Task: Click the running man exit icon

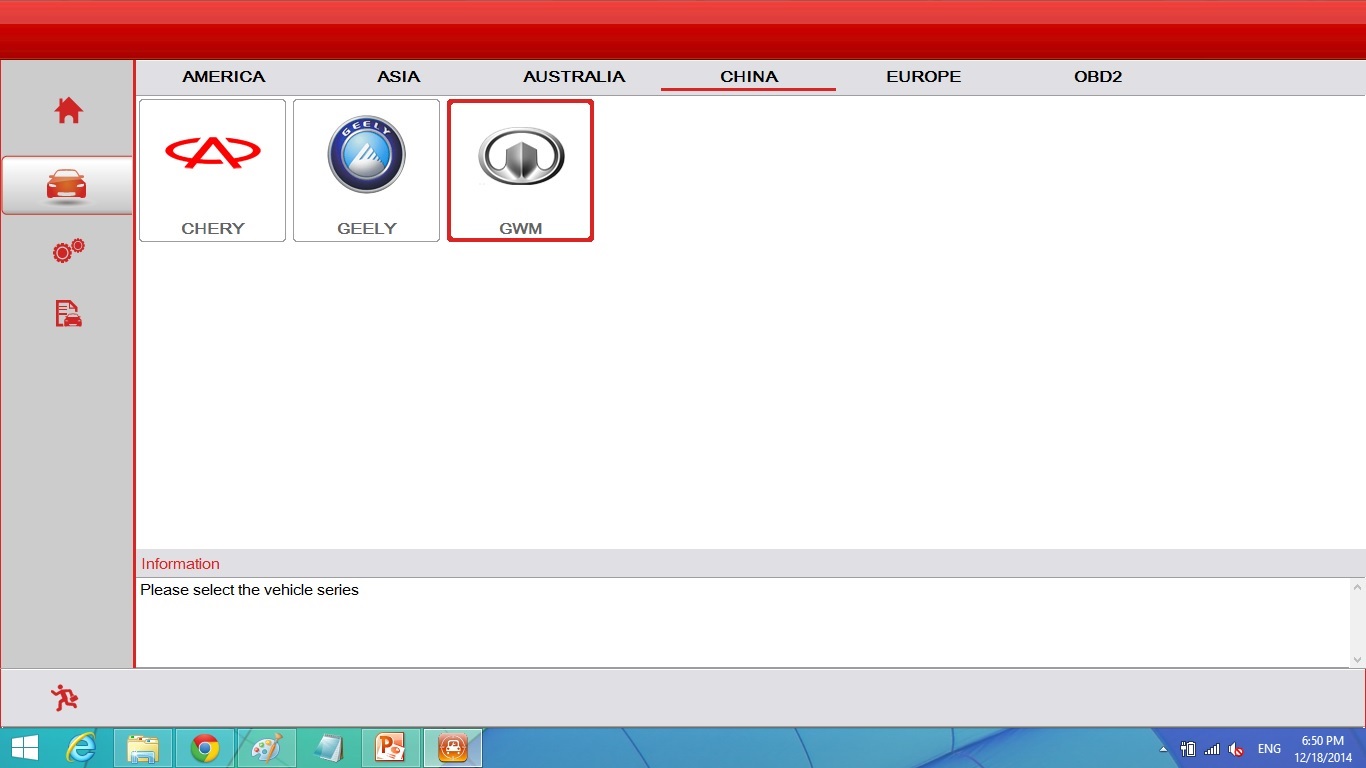Action: tap(65, 698)
